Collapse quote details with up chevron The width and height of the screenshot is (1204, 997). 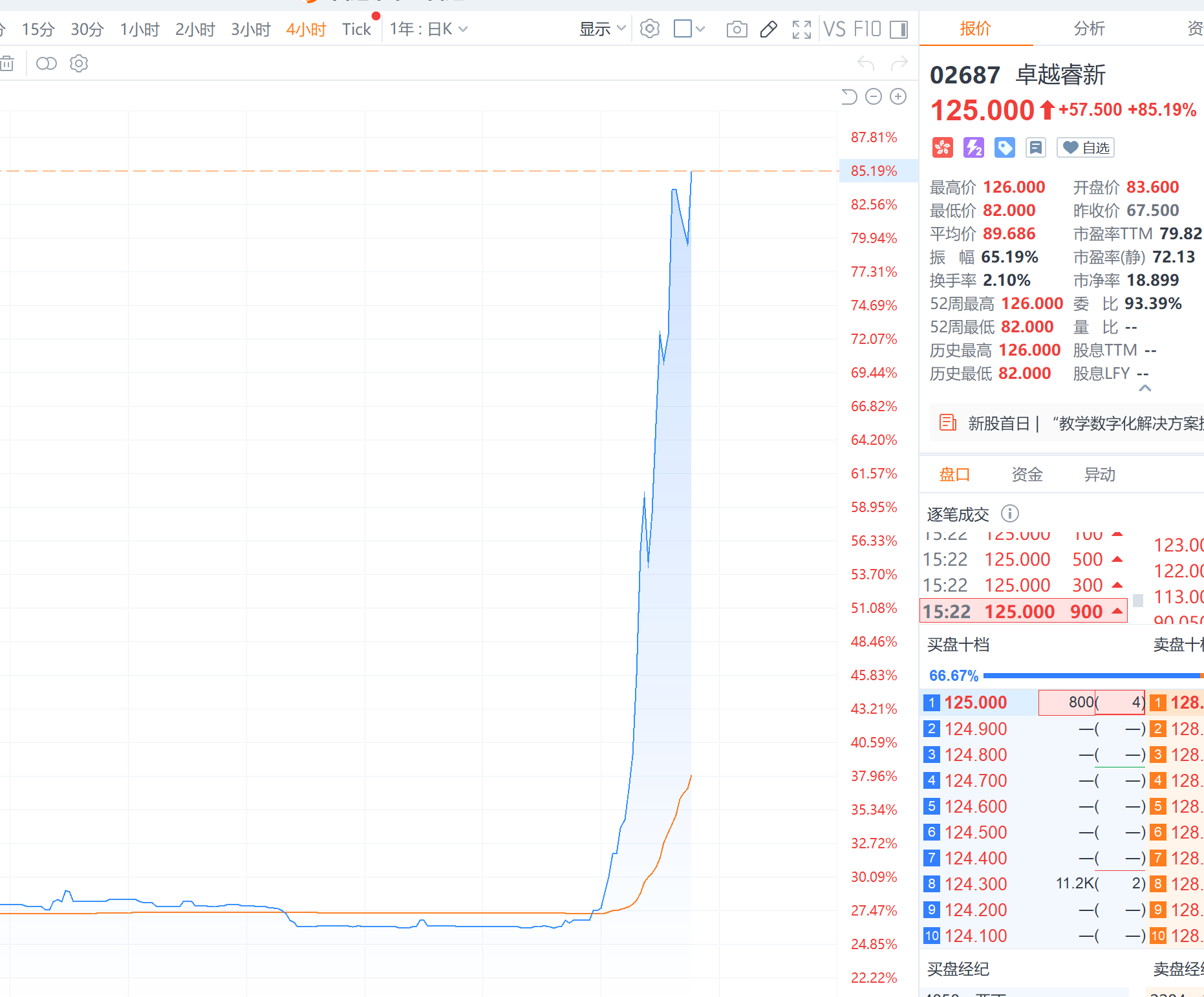(x=1145, y=388)
